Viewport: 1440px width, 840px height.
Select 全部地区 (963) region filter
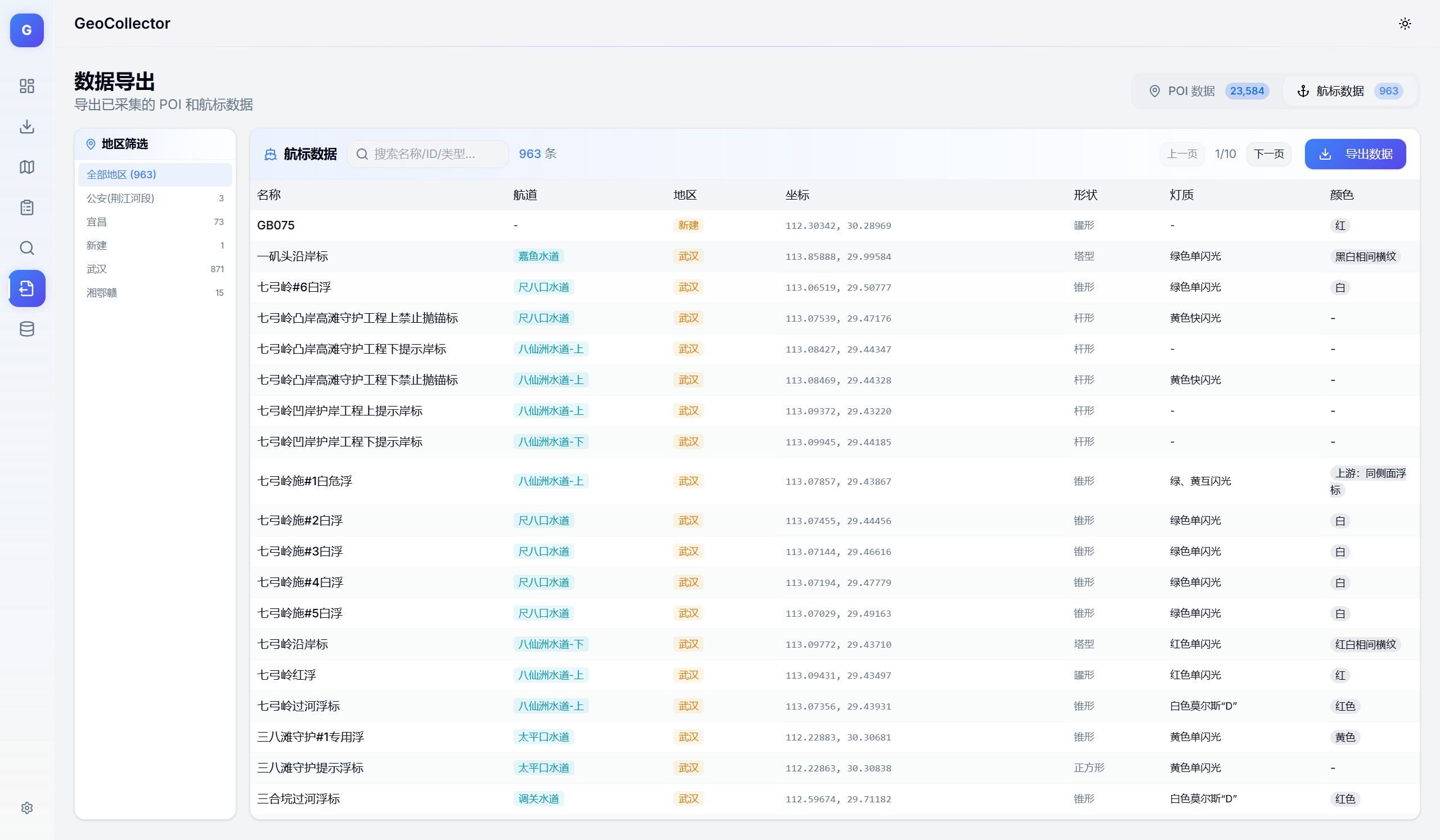point(155,175)
